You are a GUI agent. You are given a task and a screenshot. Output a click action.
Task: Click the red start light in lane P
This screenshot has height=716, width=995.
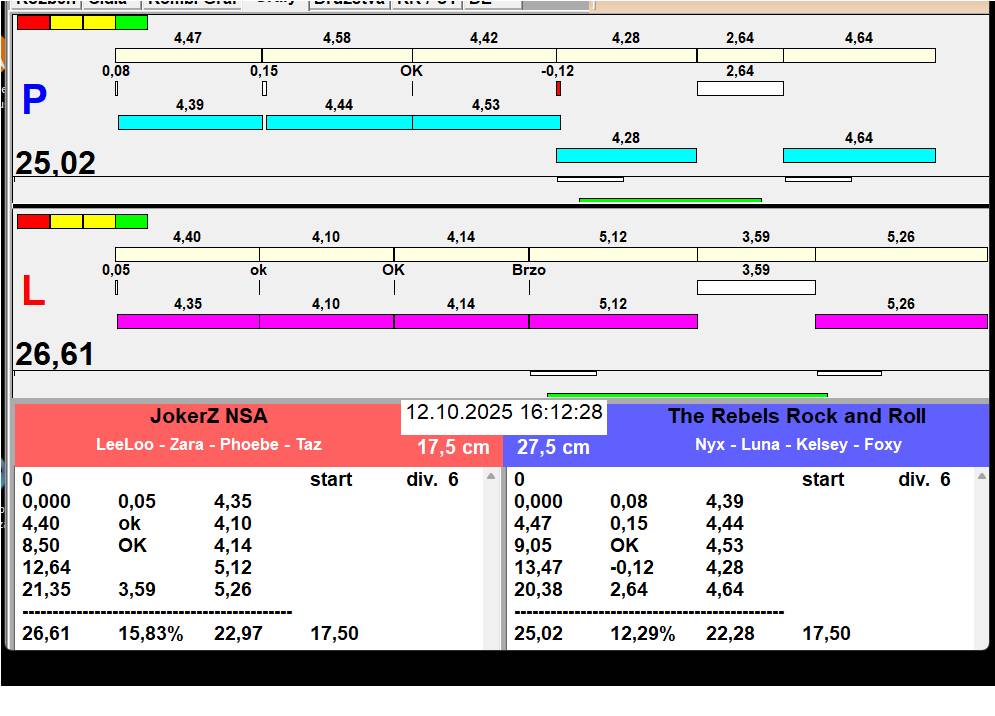pos(33,22)
